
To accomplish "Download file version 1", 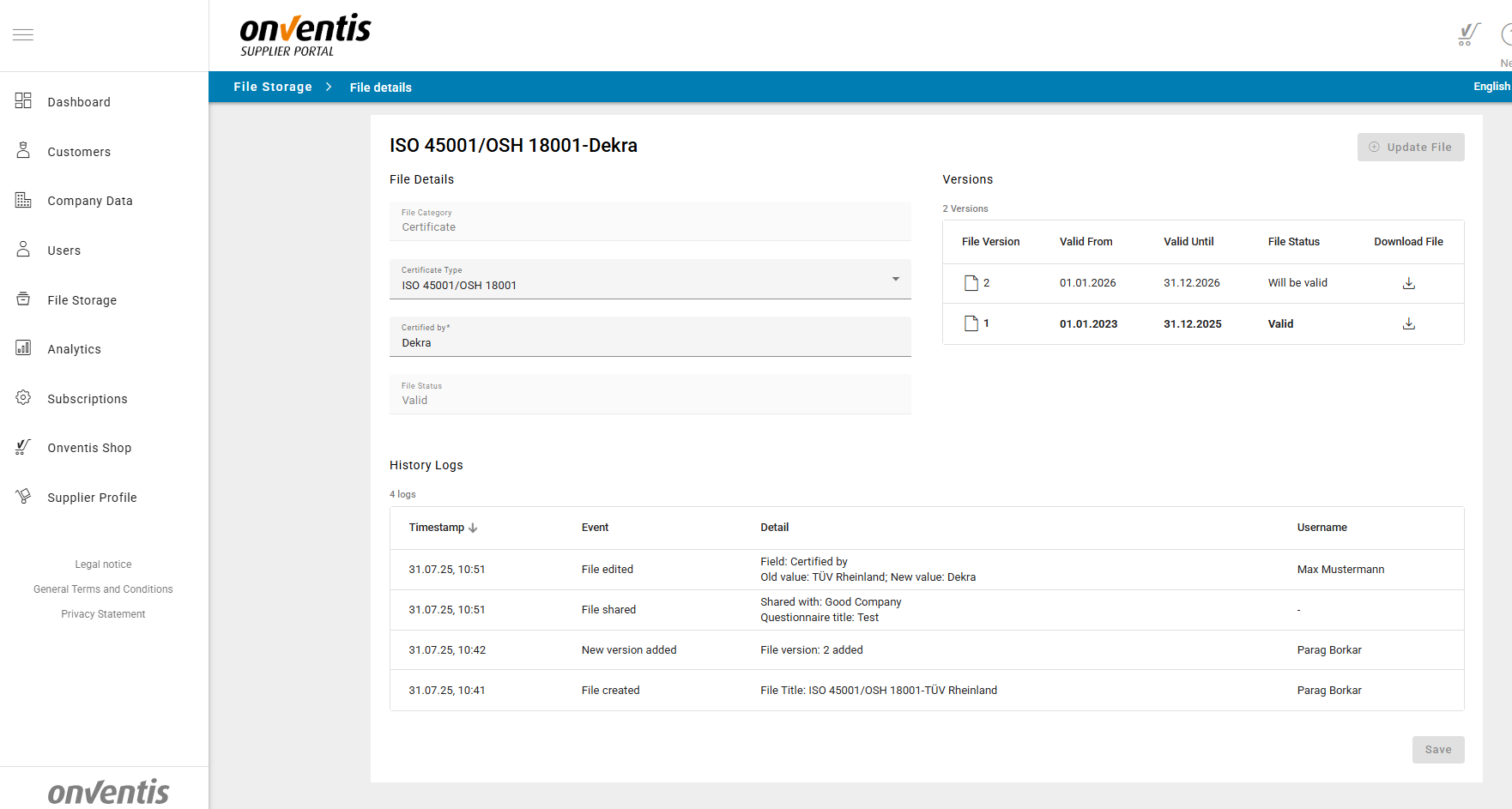I will 1408,323.
